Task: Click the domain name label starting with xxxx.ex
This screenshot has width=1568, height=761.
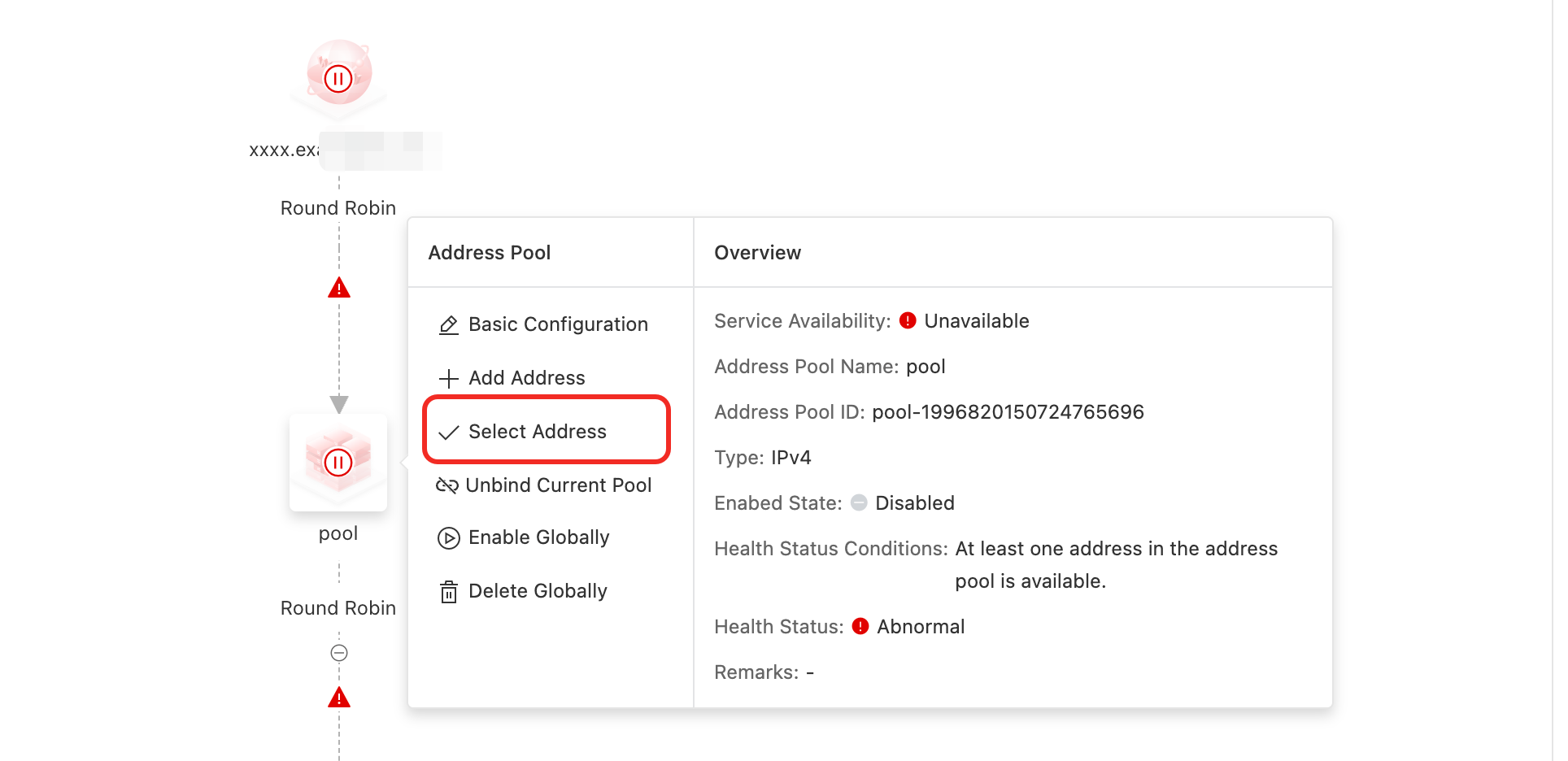Action: [346, 150]
